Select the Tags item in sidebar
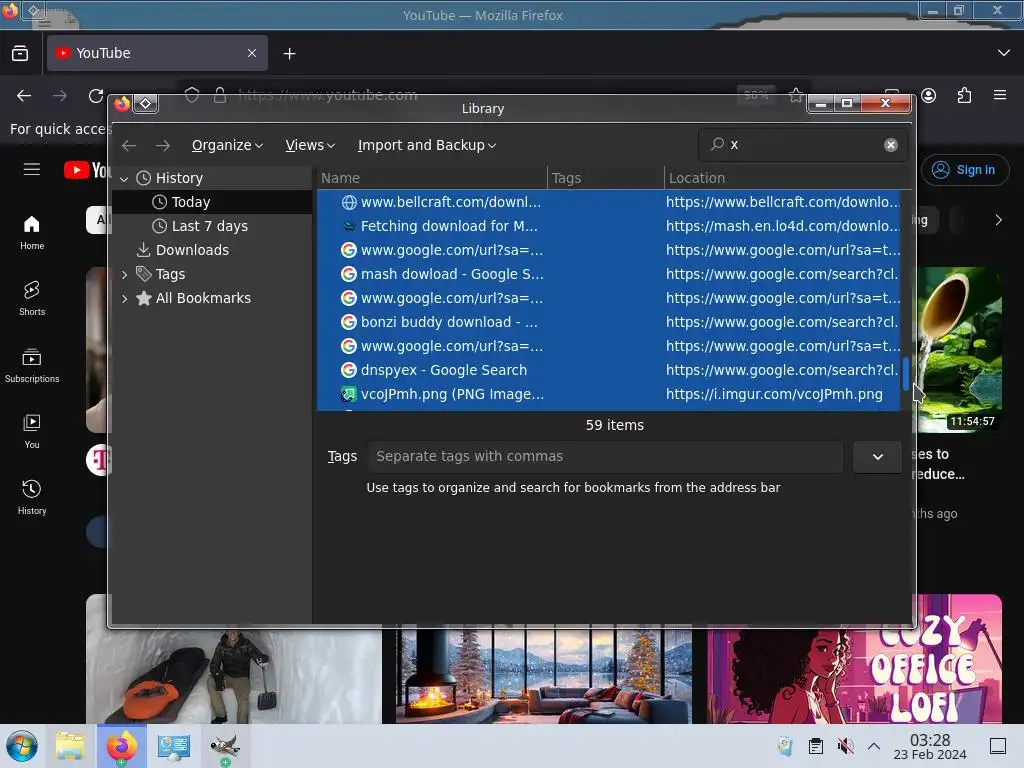This screenshot has height=768, width=1024. (x=212, y=274)
